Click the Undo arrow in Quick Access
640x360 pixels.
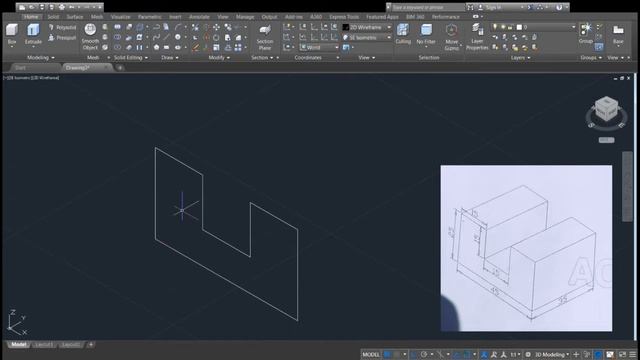pos(72,7)
